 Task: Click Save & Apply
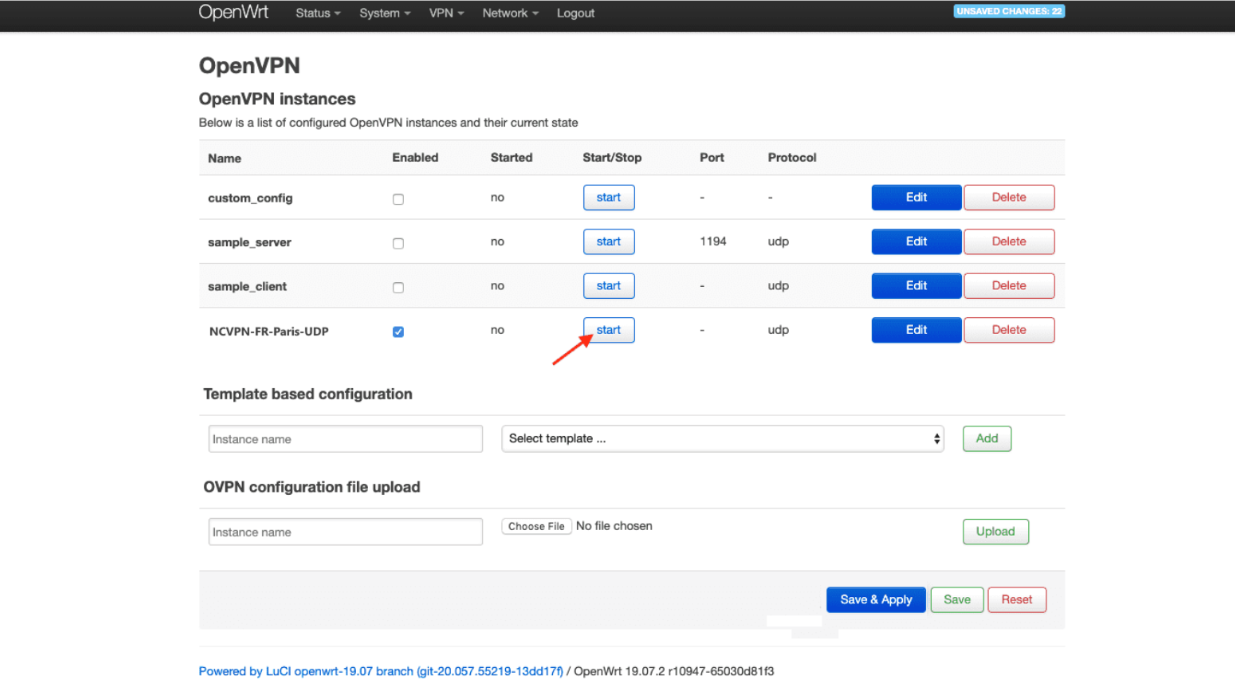[x=876, y=600]
